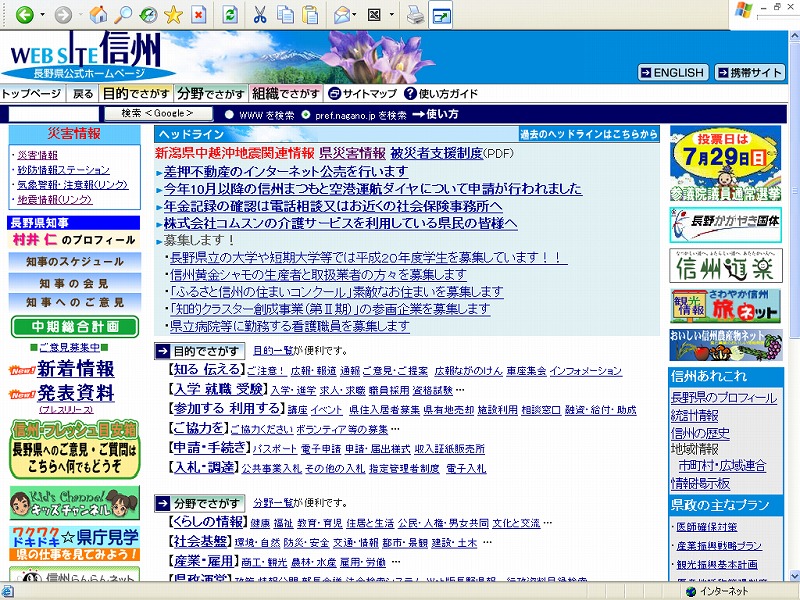Open the パスポート link
800x600 pixels.
pos(274,449)
